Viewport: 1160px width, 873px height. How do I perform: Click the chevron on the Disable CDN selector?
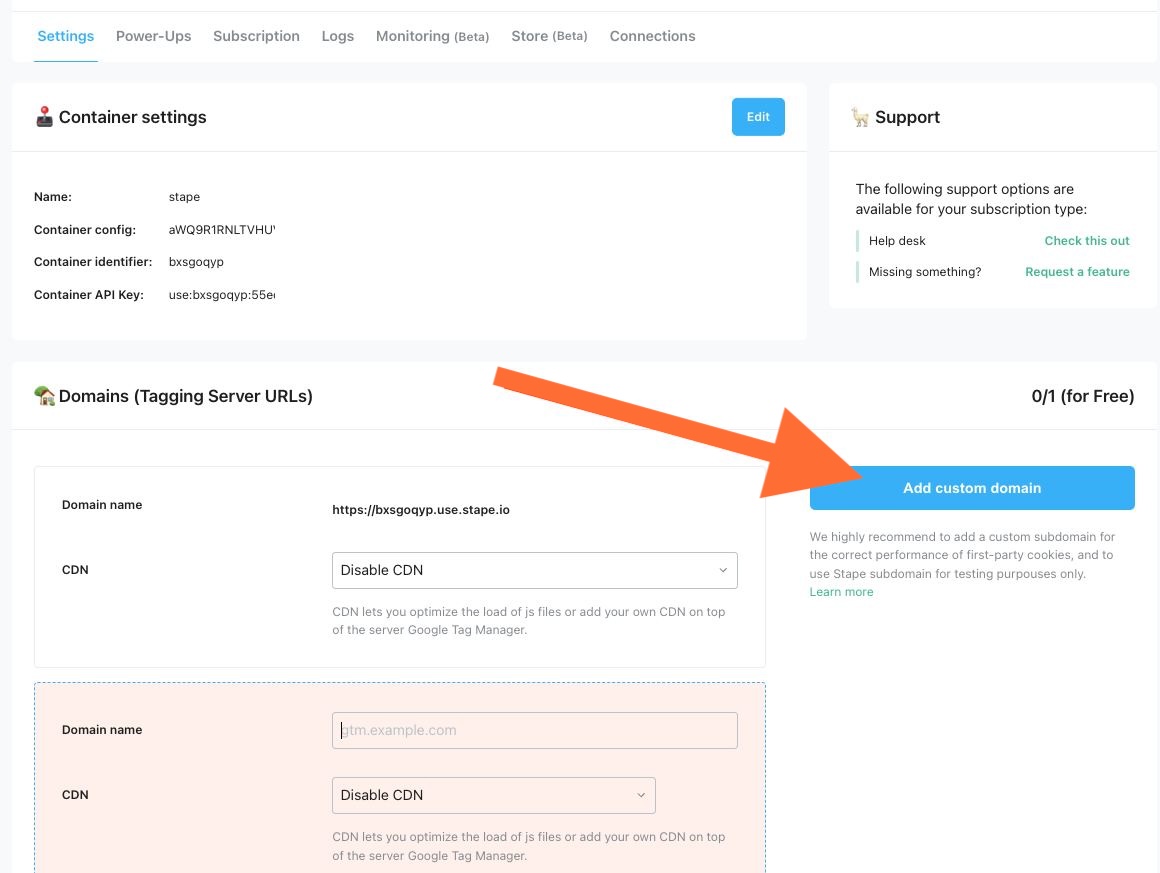[722, 569]
